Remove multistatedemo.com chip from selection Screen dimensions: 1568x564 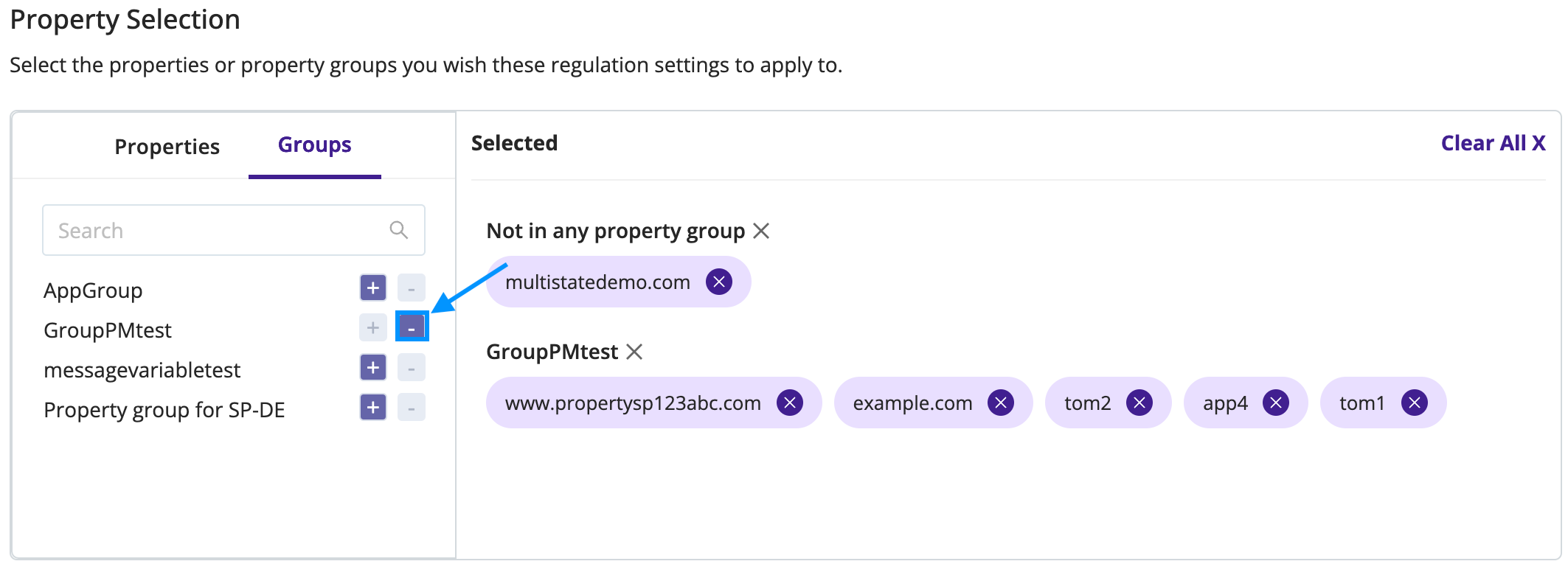718,282
